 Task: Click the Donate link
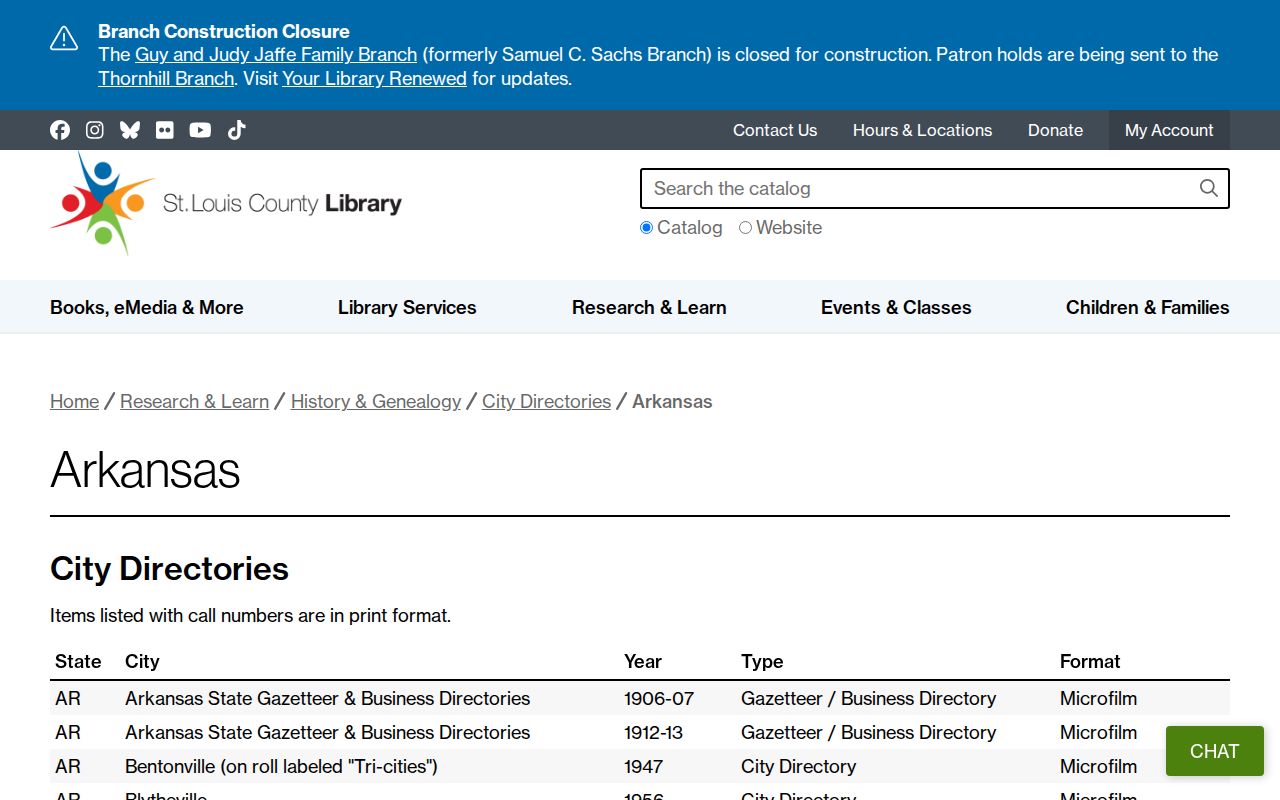coord(1055,130)
